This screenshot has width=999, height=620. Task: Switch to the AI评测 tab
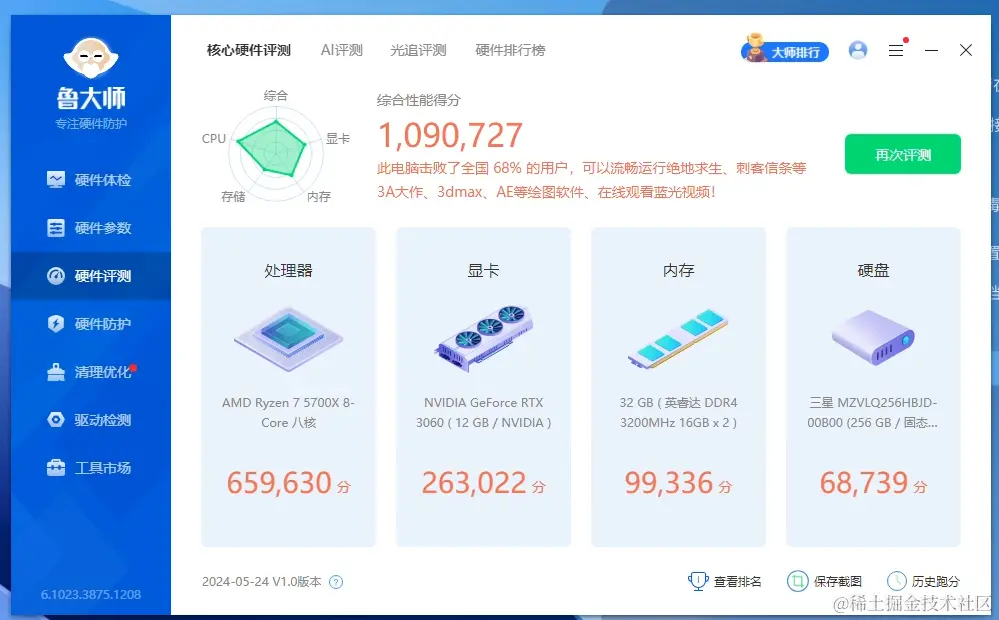(341, 50)
